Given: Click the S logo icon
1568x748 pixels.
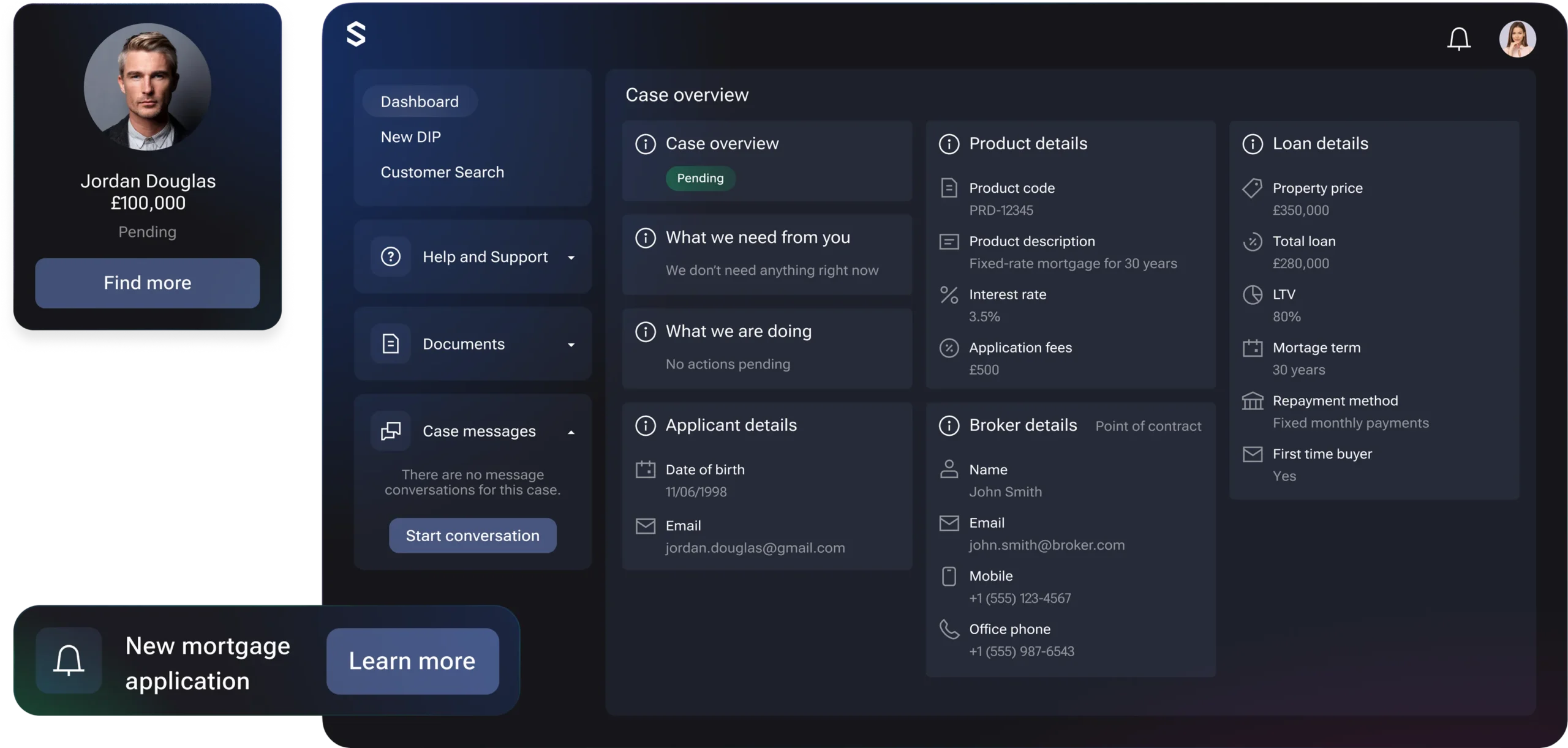Looking at the screenshot, I should pos(356,34).
